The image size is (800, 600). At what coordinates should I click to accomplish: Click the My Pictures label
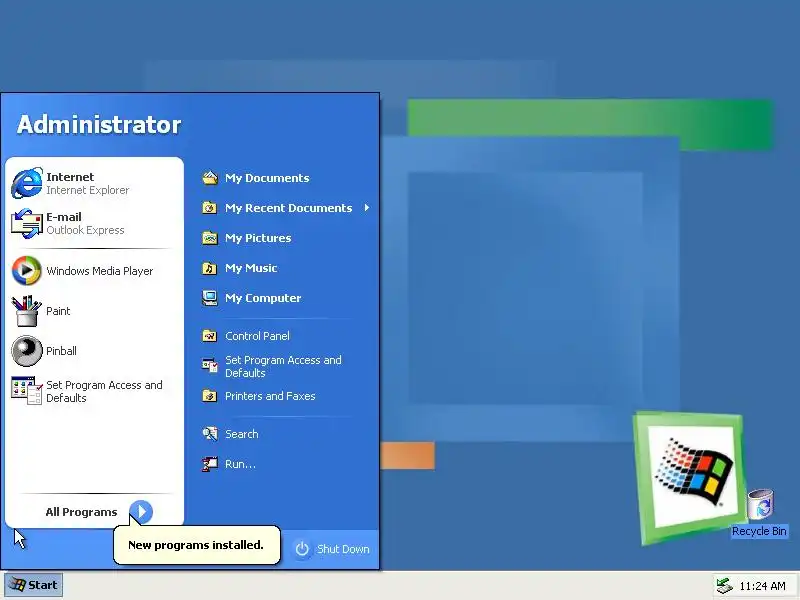coord(258,238)
